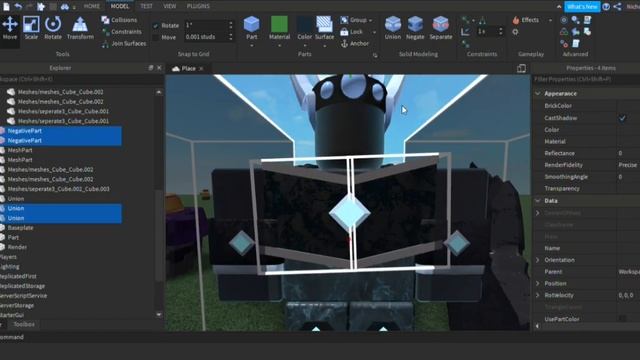Lock the selected parts
Image resolution: width=640 pixels, height=360 pixels.
(351, 31)
